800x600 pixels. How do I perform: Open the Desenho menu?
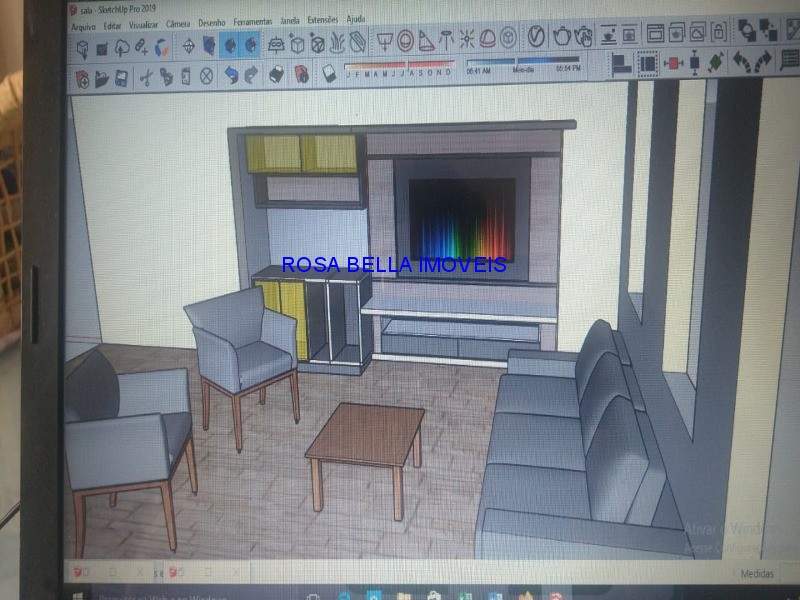coord(212,22)
